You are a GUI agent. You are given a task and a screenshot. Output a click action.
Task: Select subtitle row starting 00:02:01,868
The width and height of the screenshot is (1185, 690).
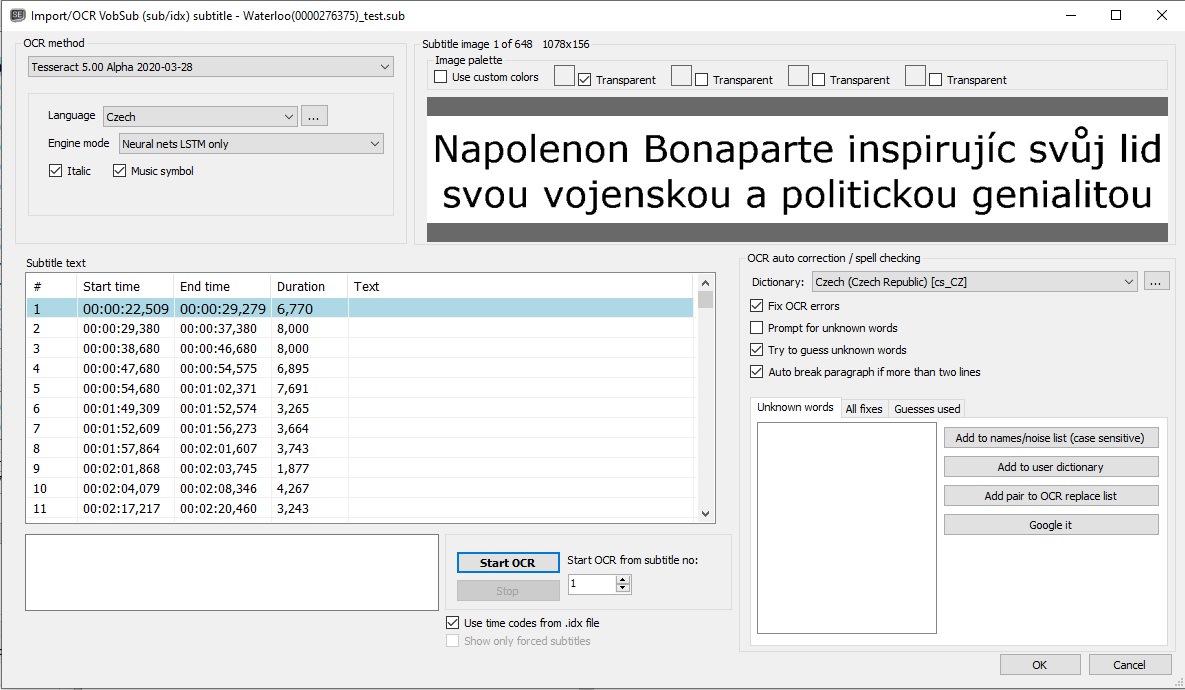[360, 469]
